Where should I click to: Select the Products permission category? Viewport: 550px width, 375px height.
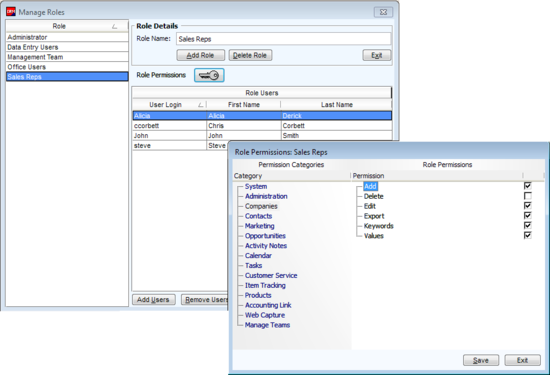(x=258, y=295)
